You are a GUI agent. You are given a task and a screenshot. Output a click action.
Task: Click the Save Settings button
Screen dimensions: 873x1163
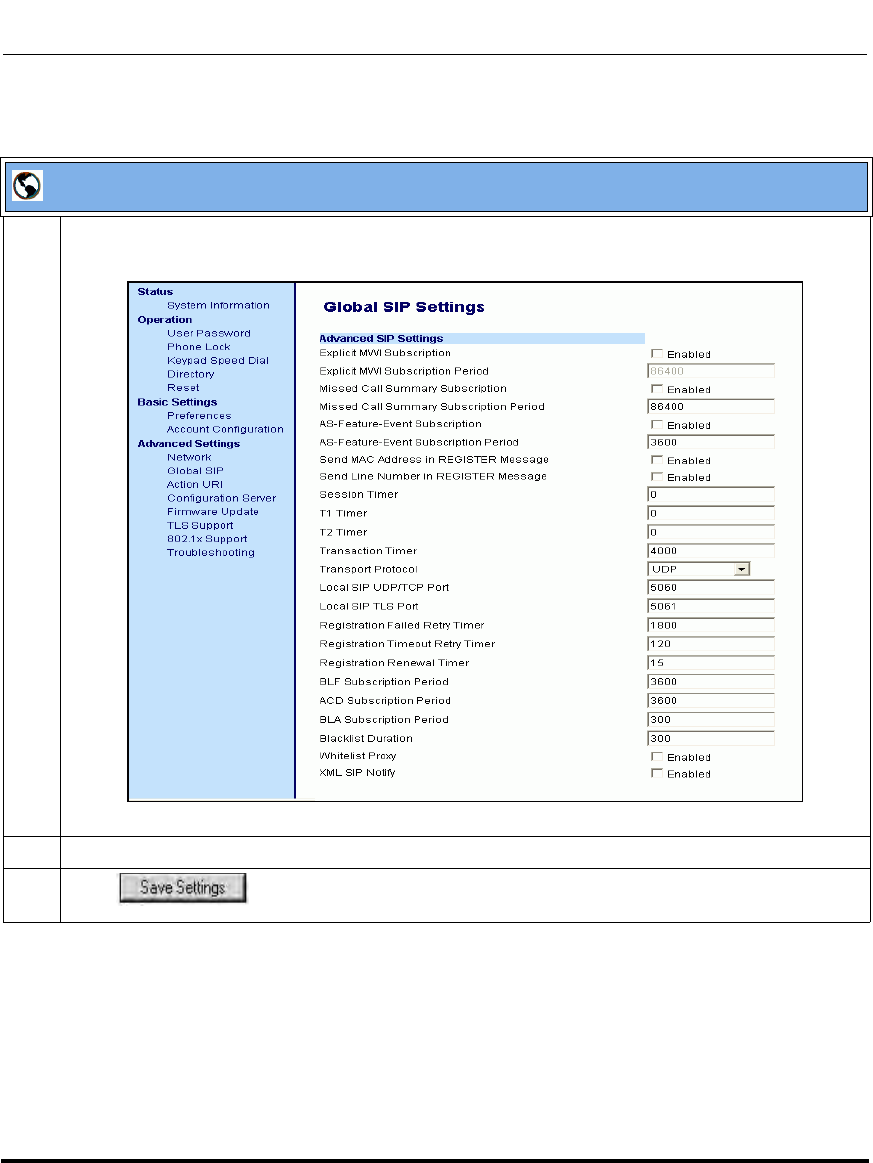(182, 888)
